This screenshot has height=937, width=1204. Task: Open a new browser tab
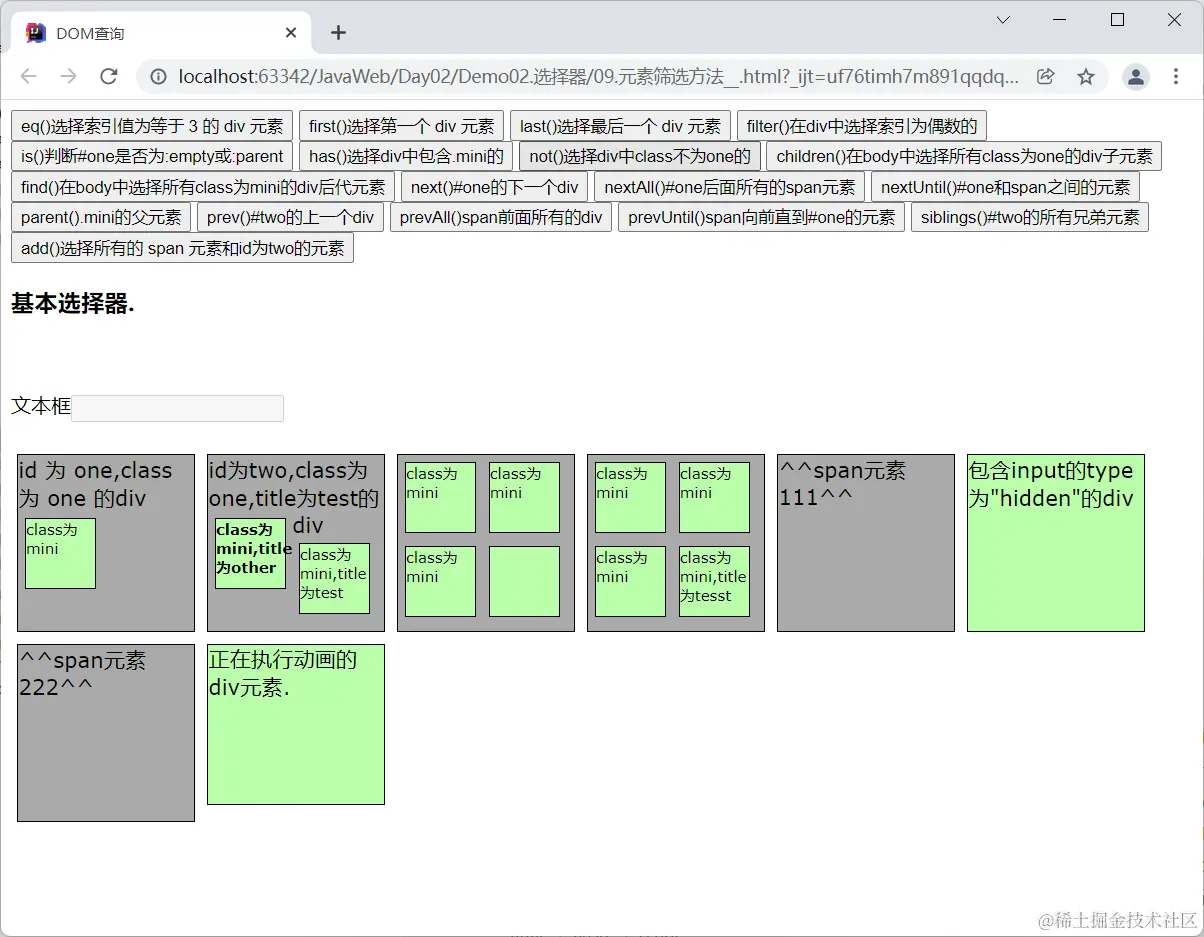338,33
